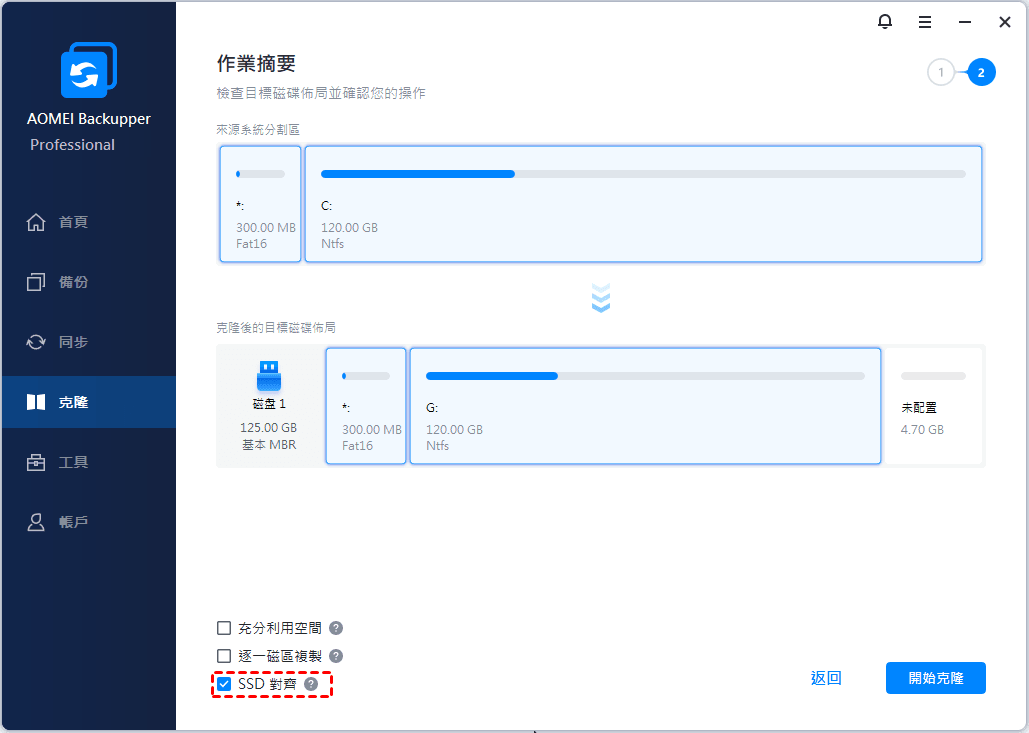Click the home icon beside 首頁
1029x733 pixels.
coord(36,222)
